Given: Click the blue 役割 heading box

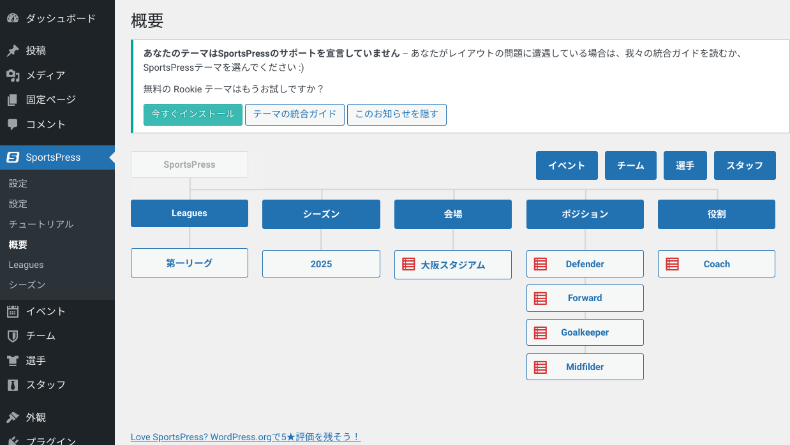Looking at the screenshot, I should pyautogui.click(x=716, y=214).
